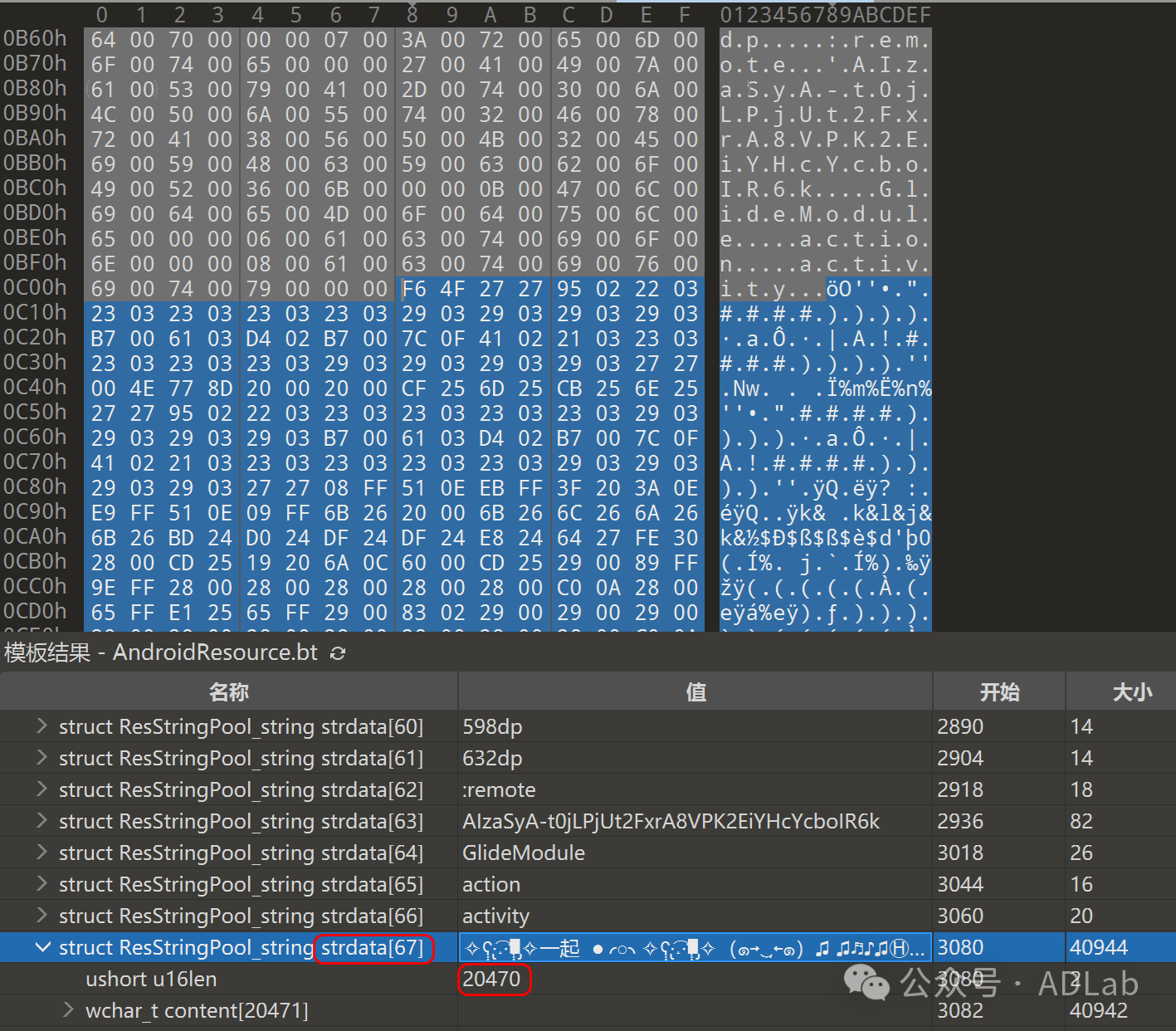1176x1031 pixels.
Task: Expand the strdata[60] struct row
Action: (x=41, y=726)
